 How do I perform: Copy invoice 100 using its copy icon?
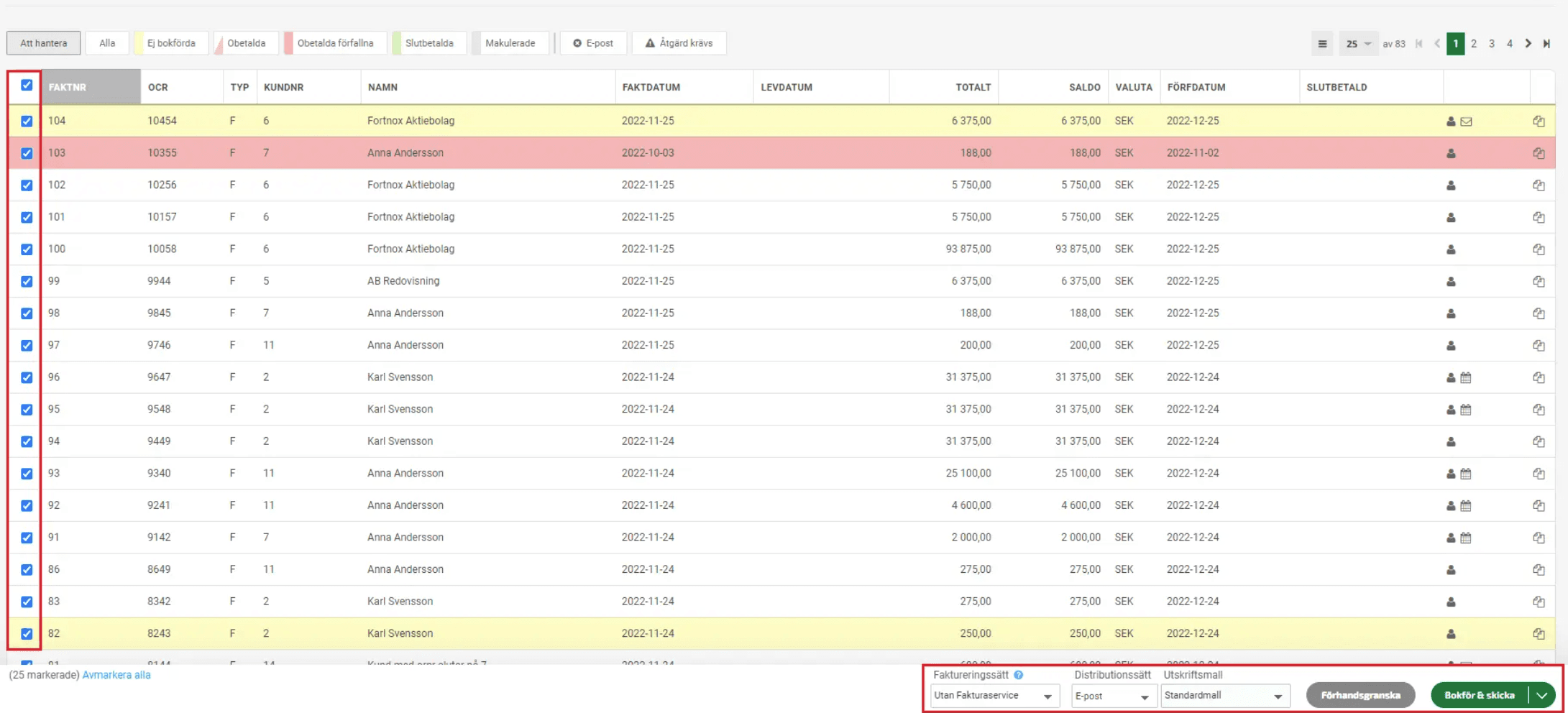click(x=1539, y=249)
